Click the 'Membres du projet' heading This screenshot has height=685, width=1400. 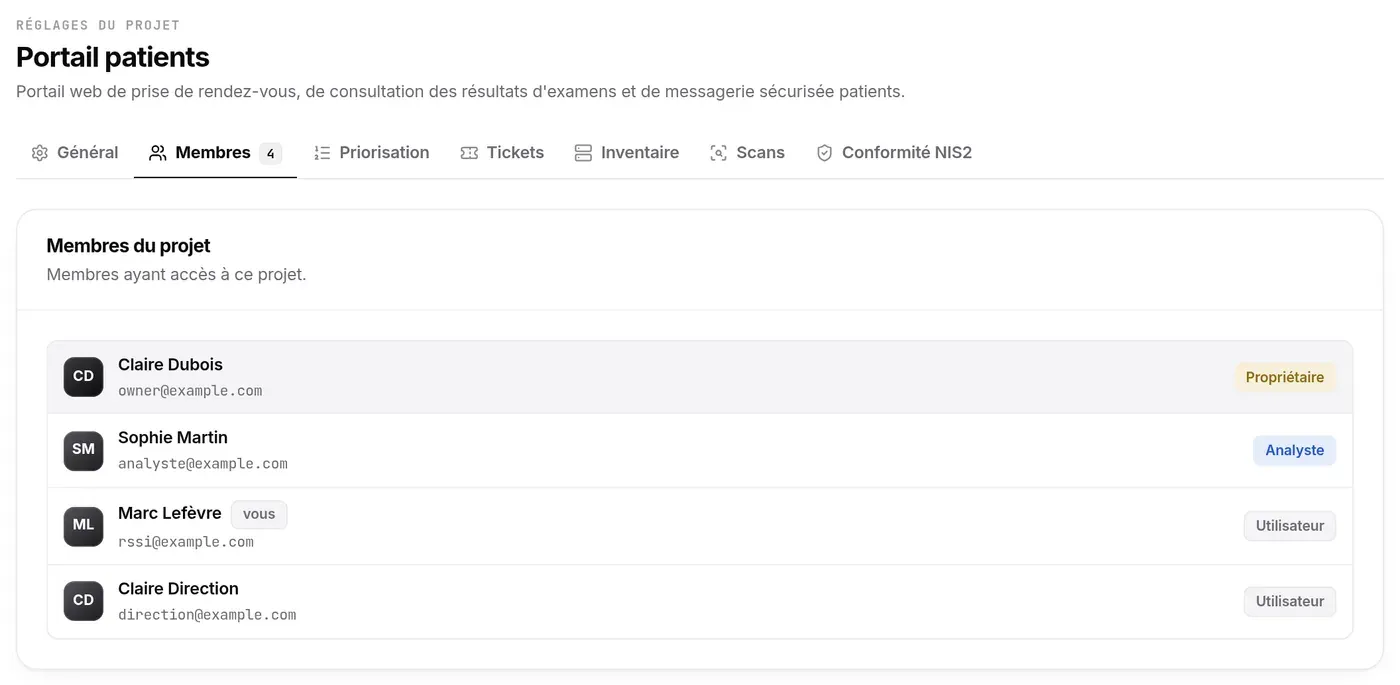pyautogui.click(x=129, y=245)
